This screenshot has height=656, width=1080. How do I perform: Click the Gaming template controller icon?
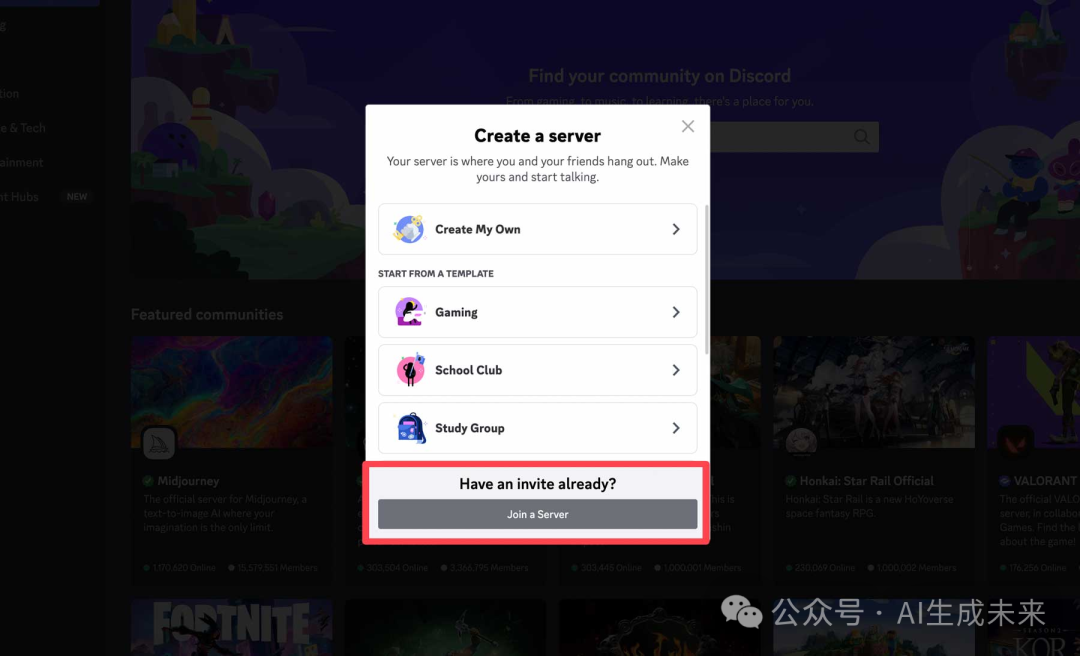pos(409,311)
